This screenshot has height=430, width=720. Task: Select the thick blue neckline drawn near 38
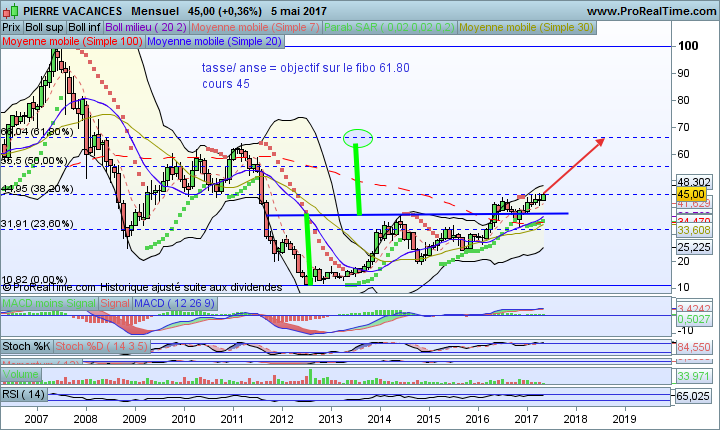click(x=417, y=214)
